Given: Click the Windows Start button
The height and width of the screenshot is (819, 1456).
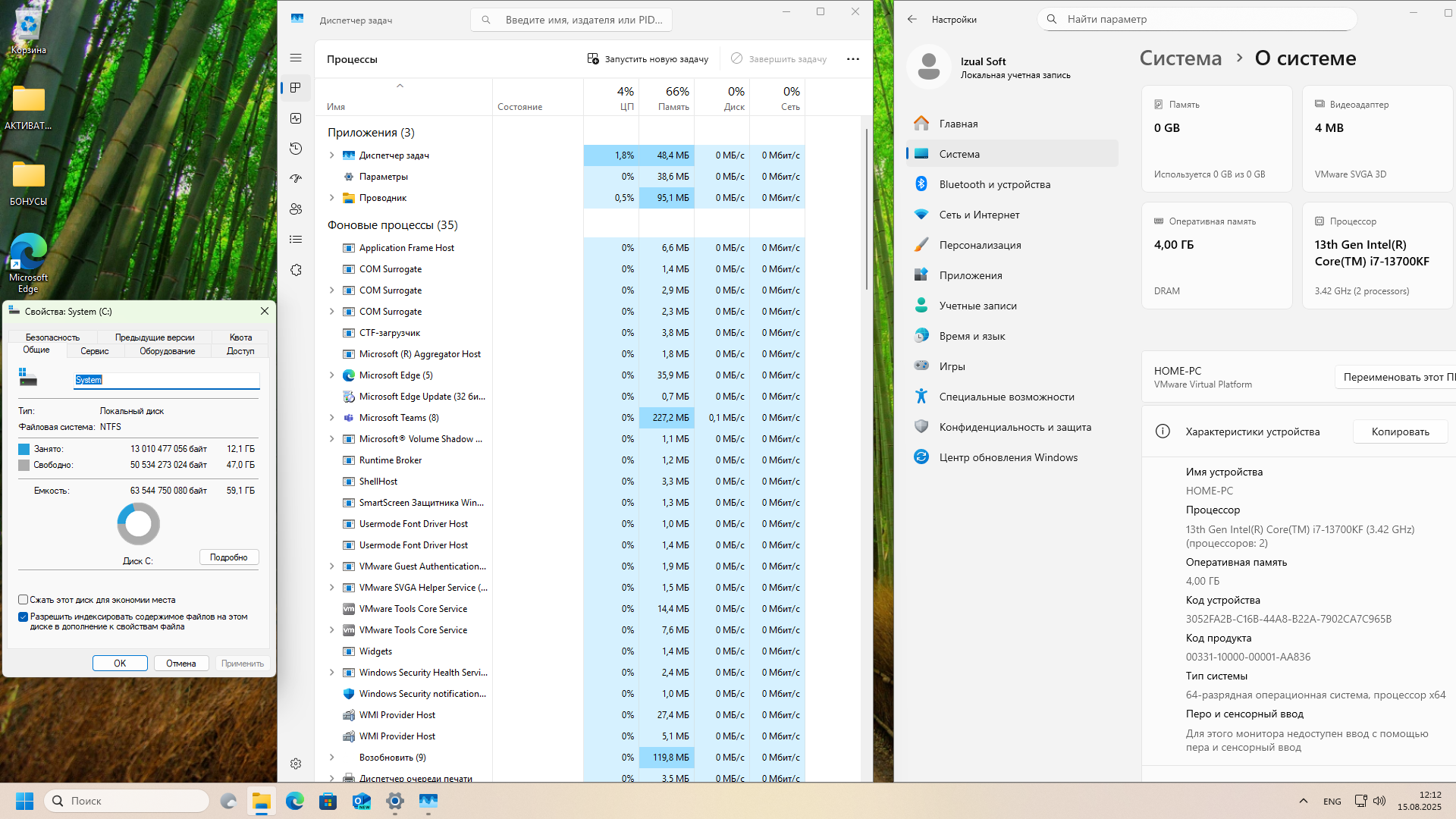Looking at the screenshot, I should click(24, 801).
